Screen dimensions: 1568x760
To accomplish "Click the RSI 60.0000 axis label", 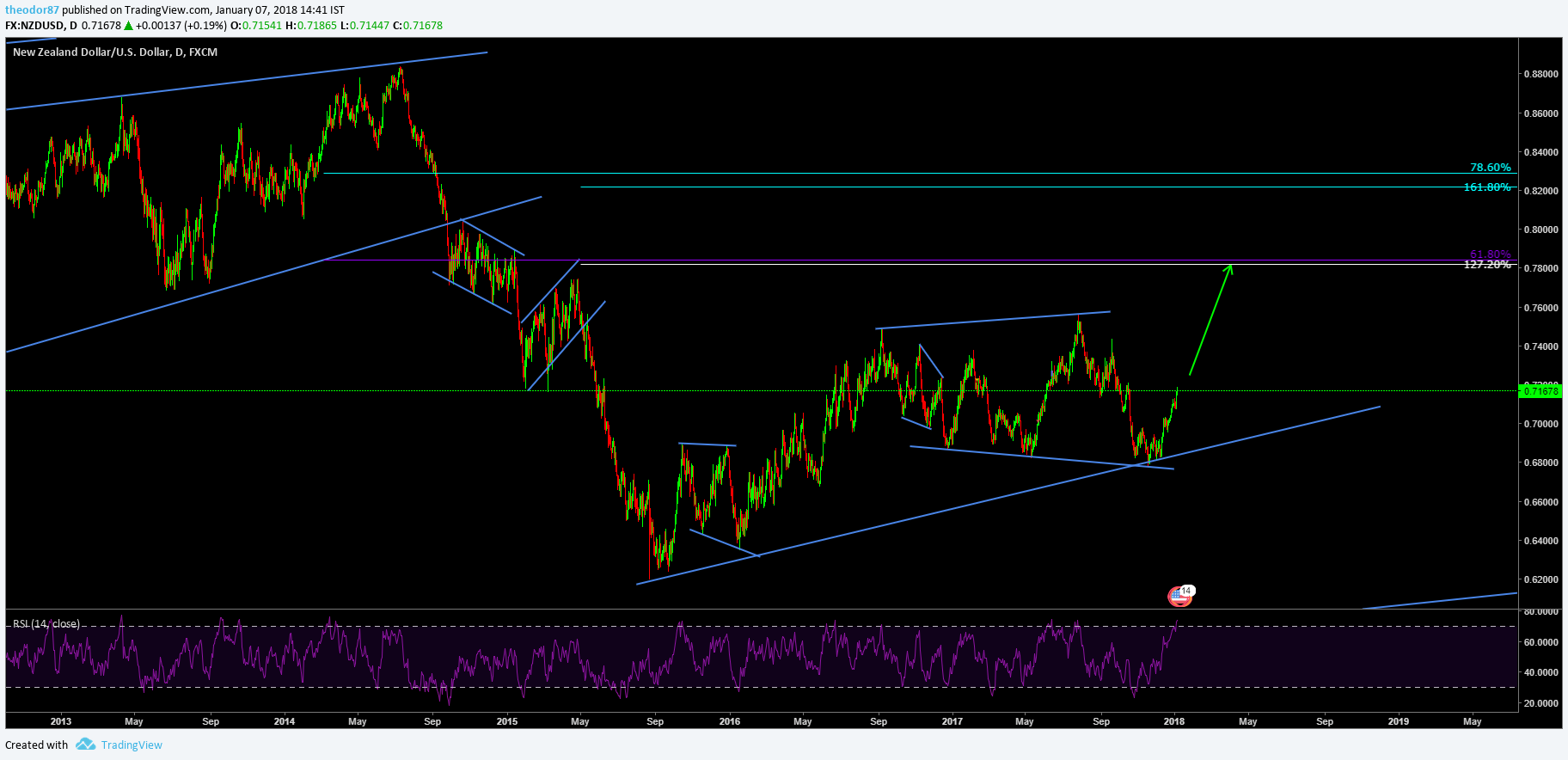I will [x=1540, y=642].
